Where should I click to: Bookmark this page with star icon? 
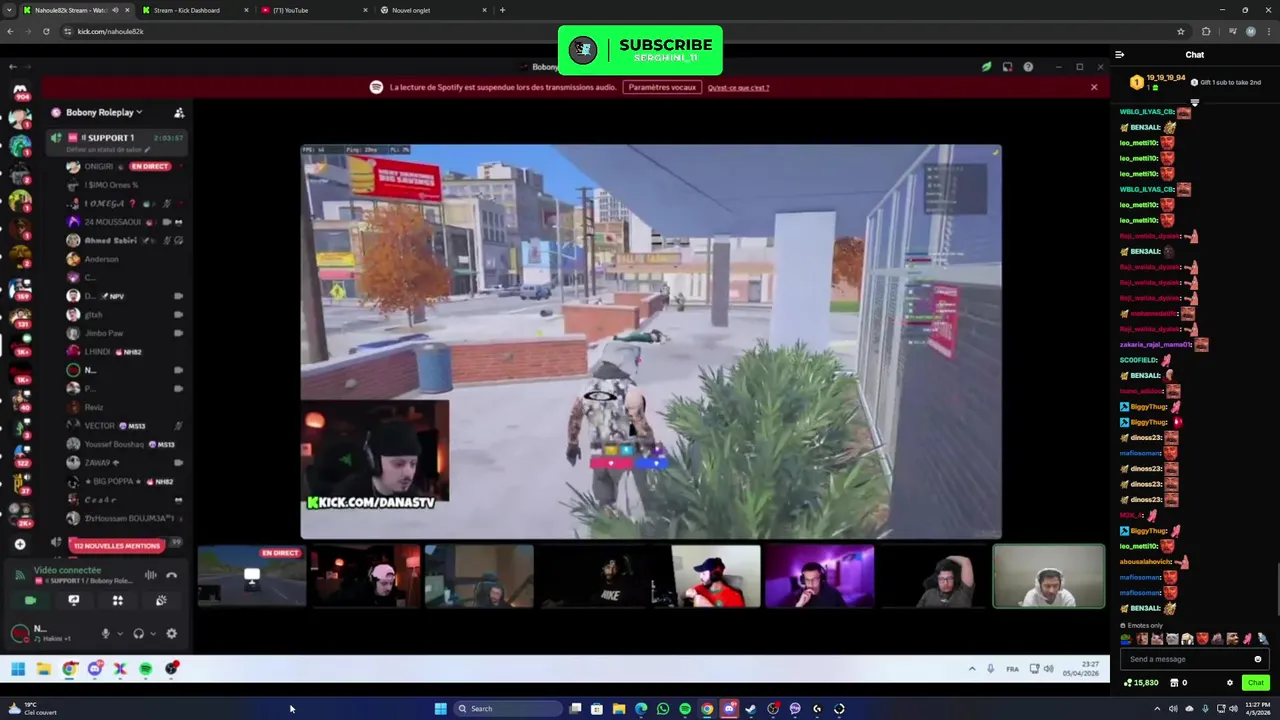pyautogui.click(x=1181, y=31)
